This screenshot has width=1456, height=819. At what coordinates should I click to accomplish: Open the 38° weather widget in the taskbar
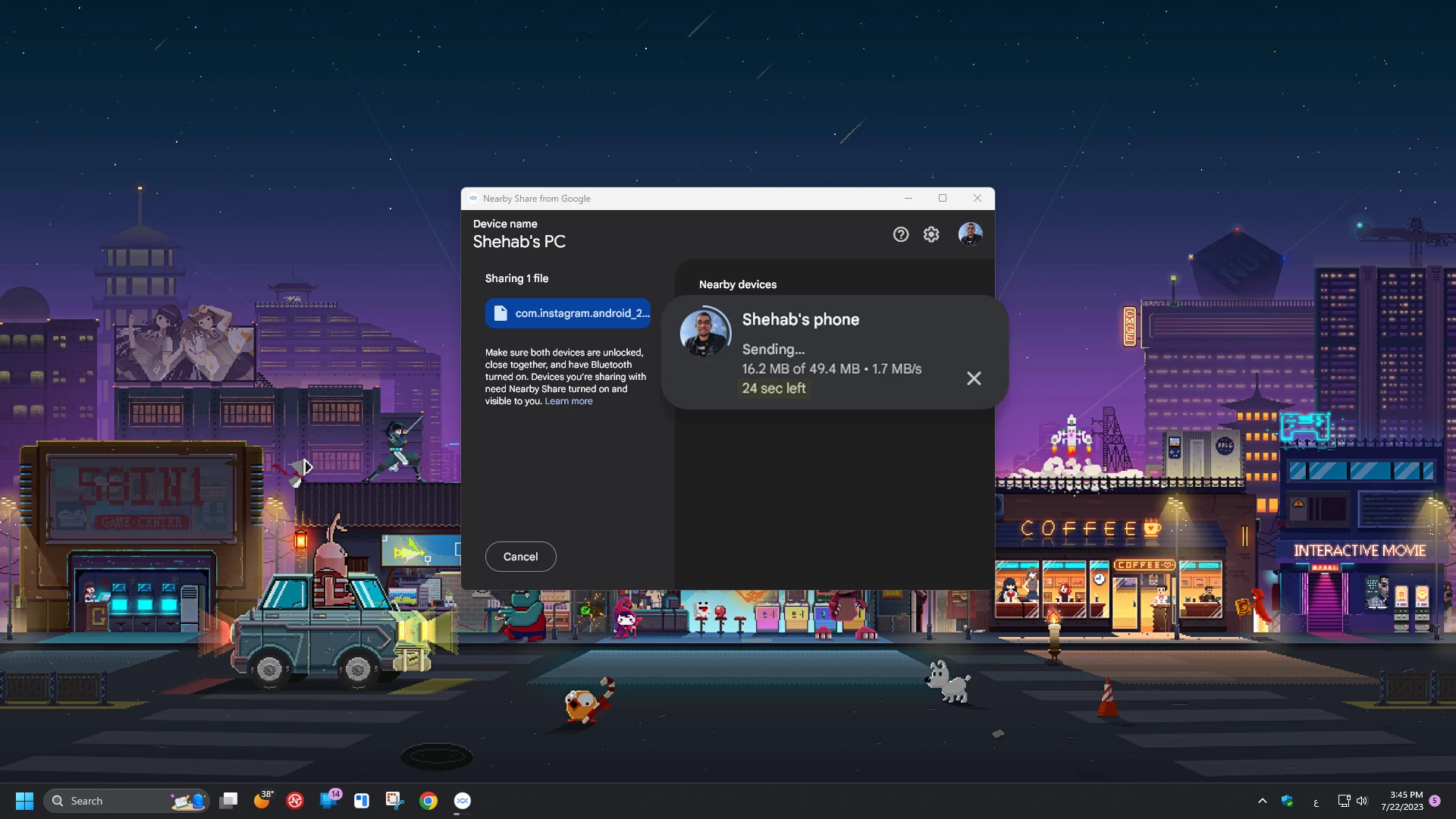(x=262, y=801)
